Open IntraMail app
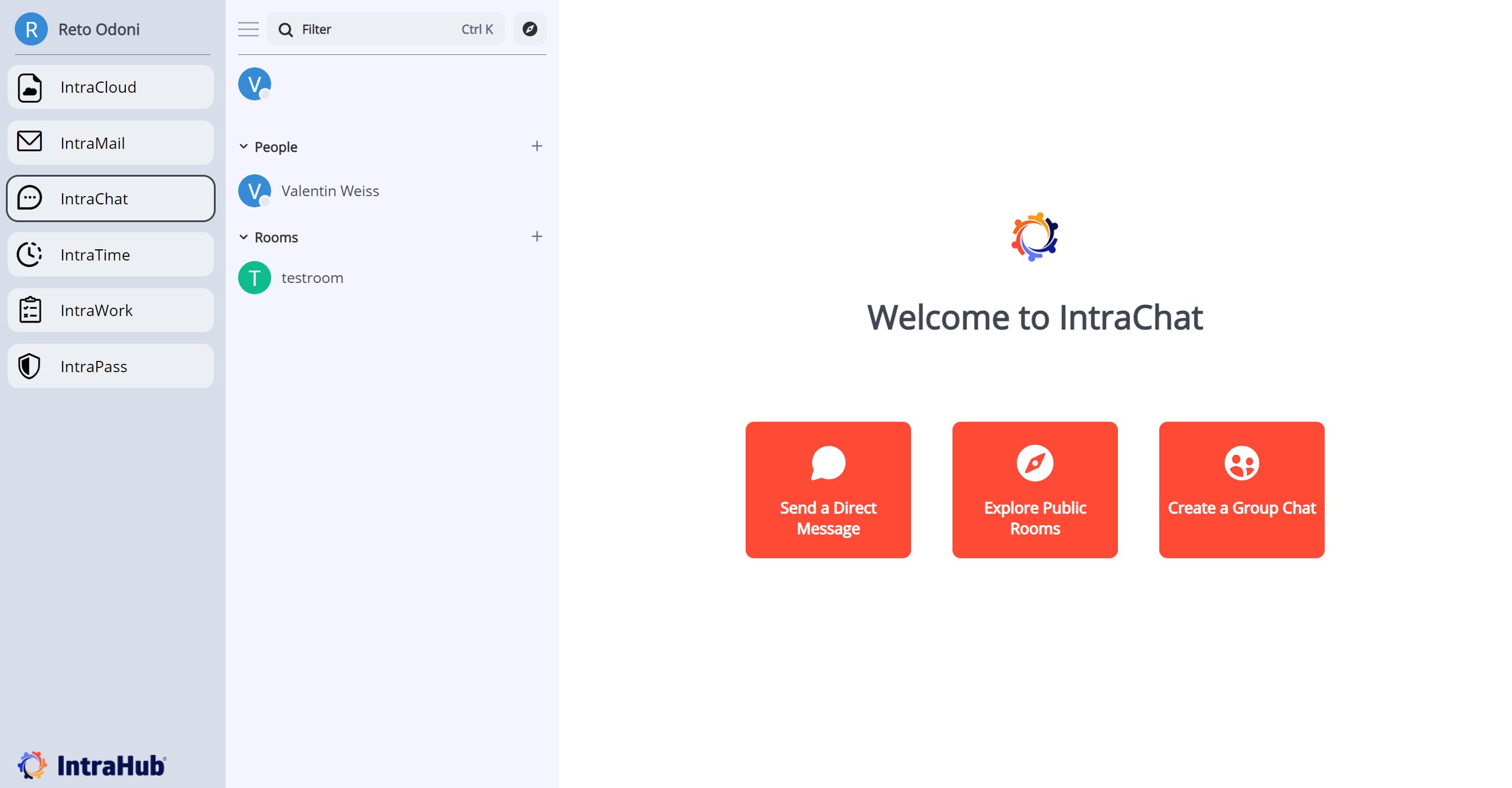Image resolution: width=1512 pixels, height=788 pixels. [110, 143]
